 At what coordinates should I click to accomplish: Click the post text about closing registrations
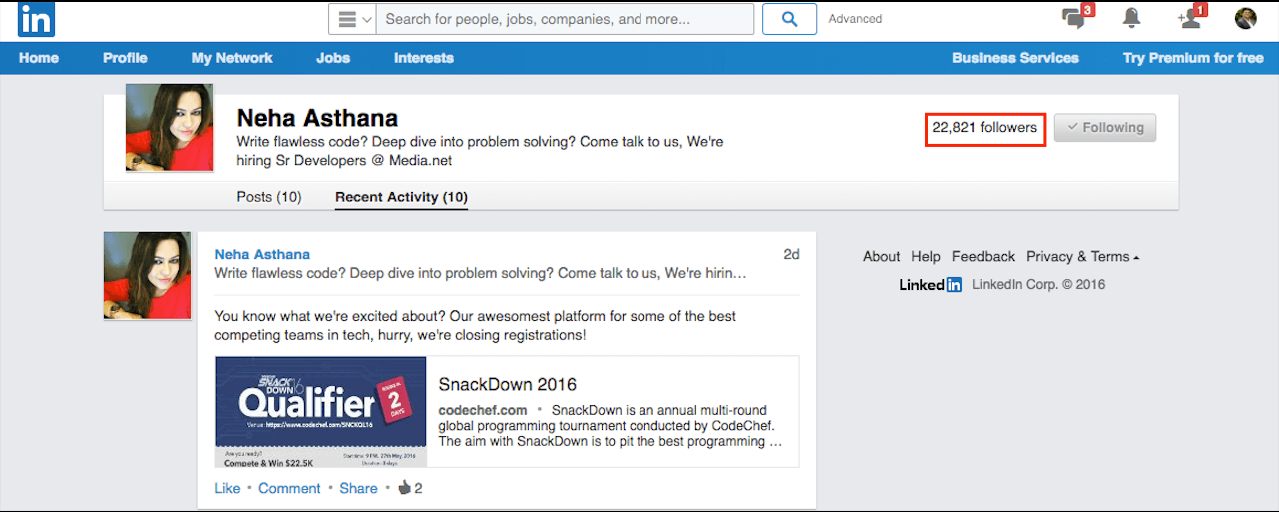coord(475,325)
